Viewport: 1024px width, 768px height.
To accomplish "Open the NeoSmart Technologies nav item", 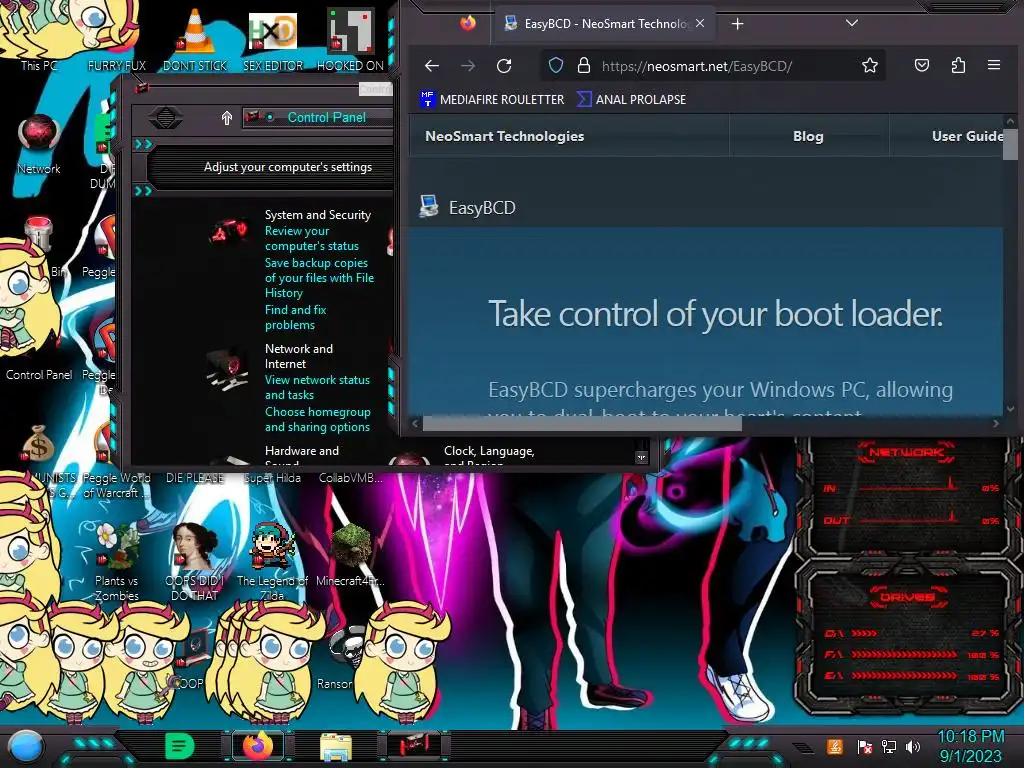I will pyautogui.click(x=504, y=136).
